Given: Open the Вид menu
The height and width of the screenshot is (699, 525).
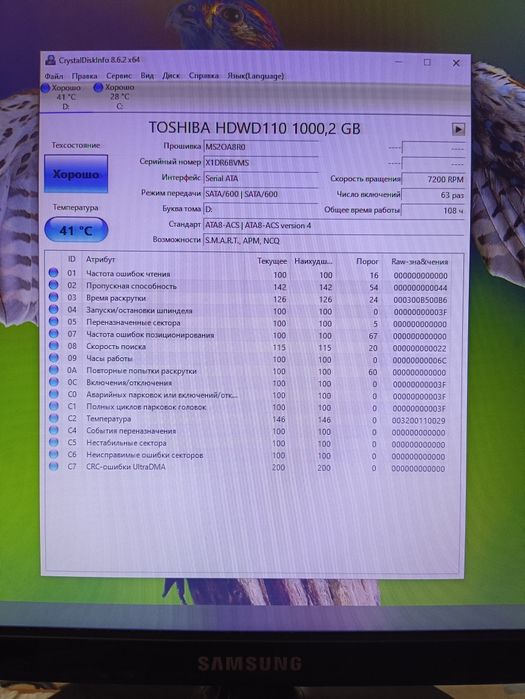Looking at the screenshot, I should pyautogui.click(x=147, y=76).
